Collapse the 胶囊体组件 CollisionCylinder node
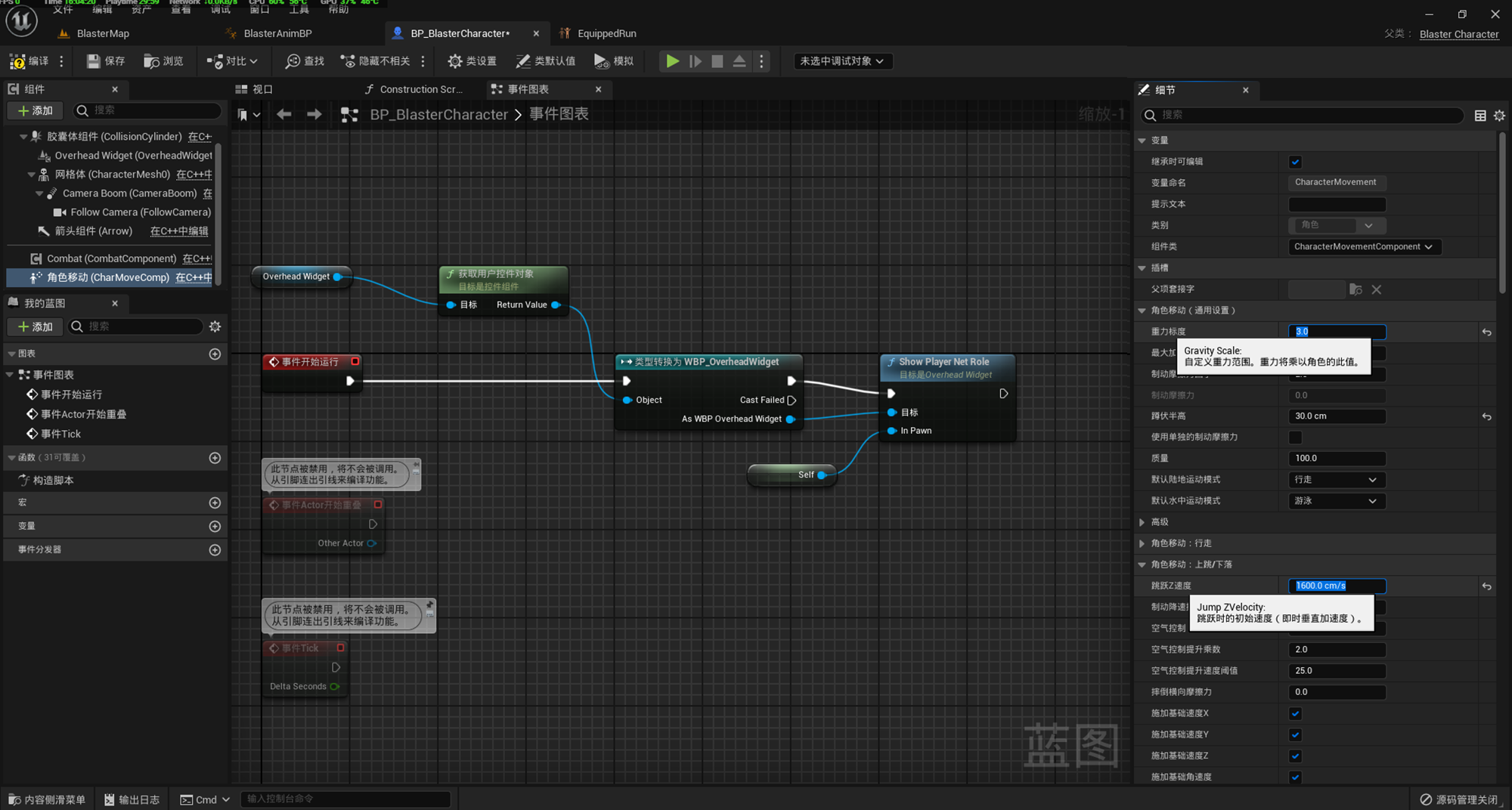Image resolution: width=1512 pixels, height=810 pixels. (x=23, y=137)
